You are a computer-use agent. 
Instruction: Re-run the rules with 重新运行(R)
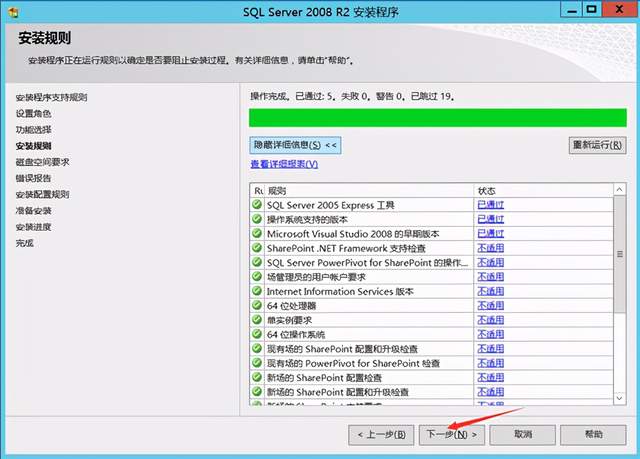click(597, 145)
